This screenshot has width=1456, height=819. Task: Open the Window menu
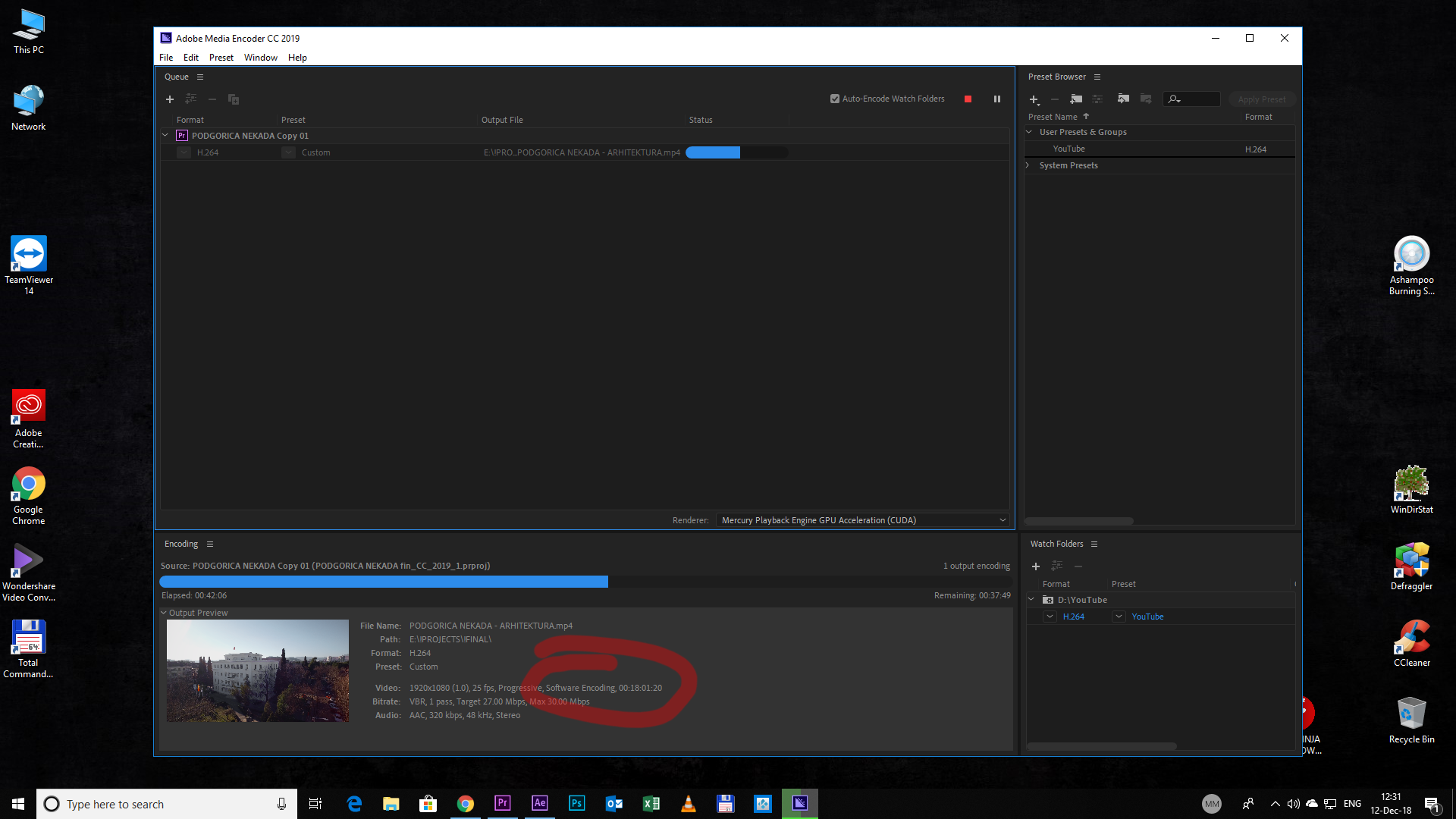(x=261, y=58)
